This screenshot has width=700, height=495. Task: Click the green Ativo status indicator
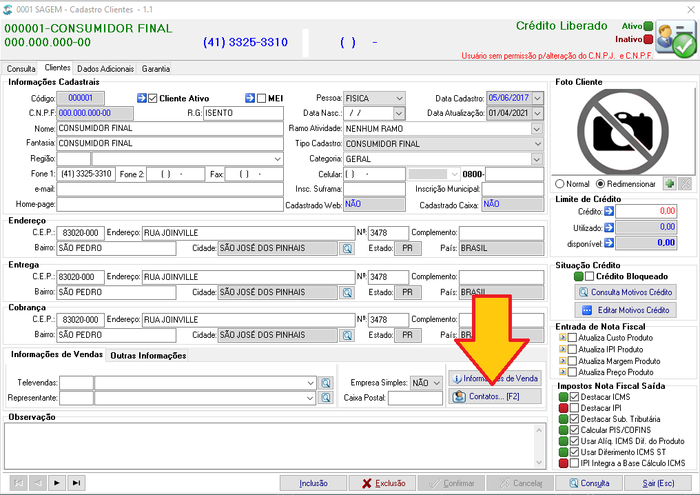pyautogui.click(x=648, y=26)
